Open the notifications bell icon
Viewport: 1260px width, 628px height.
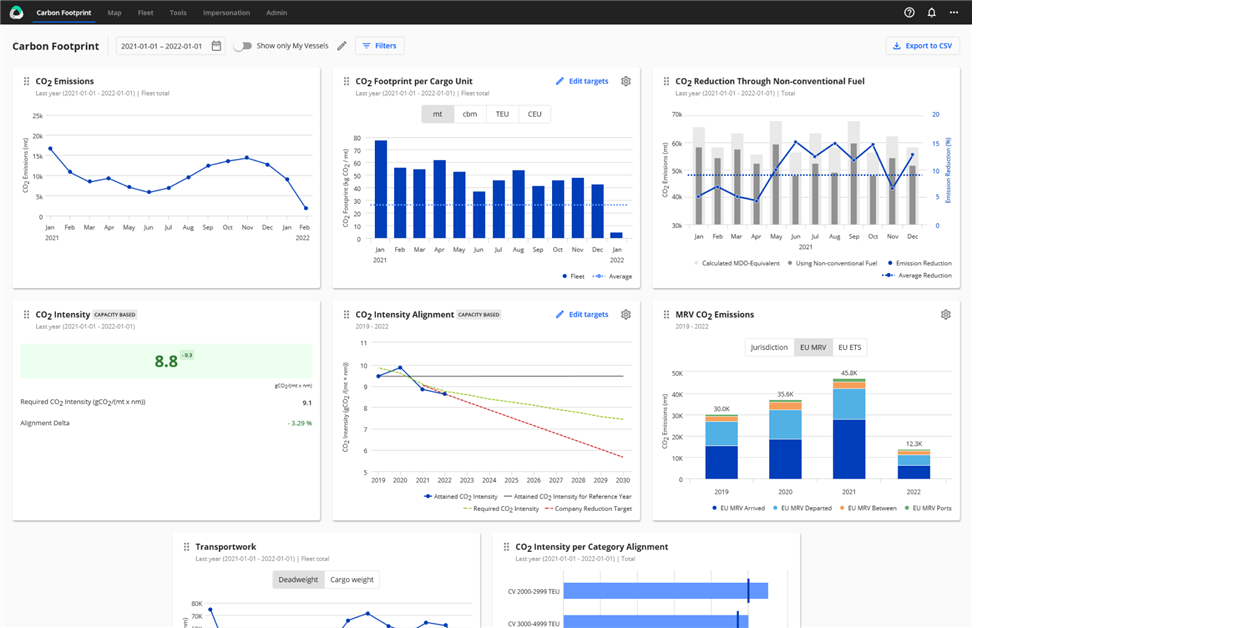pyautogui.click(x=931, y=12)
